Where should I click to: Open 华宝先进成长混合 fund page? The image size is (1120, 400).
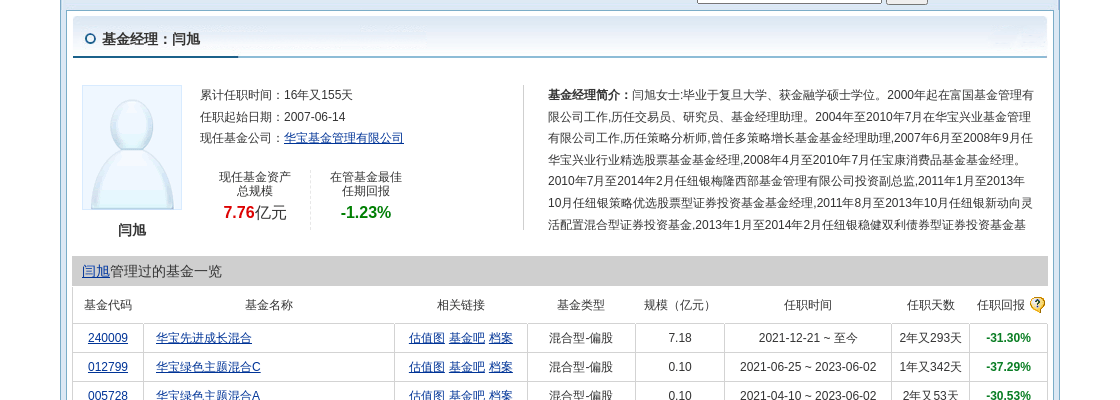pyautogui.click(x=204, y=338)
